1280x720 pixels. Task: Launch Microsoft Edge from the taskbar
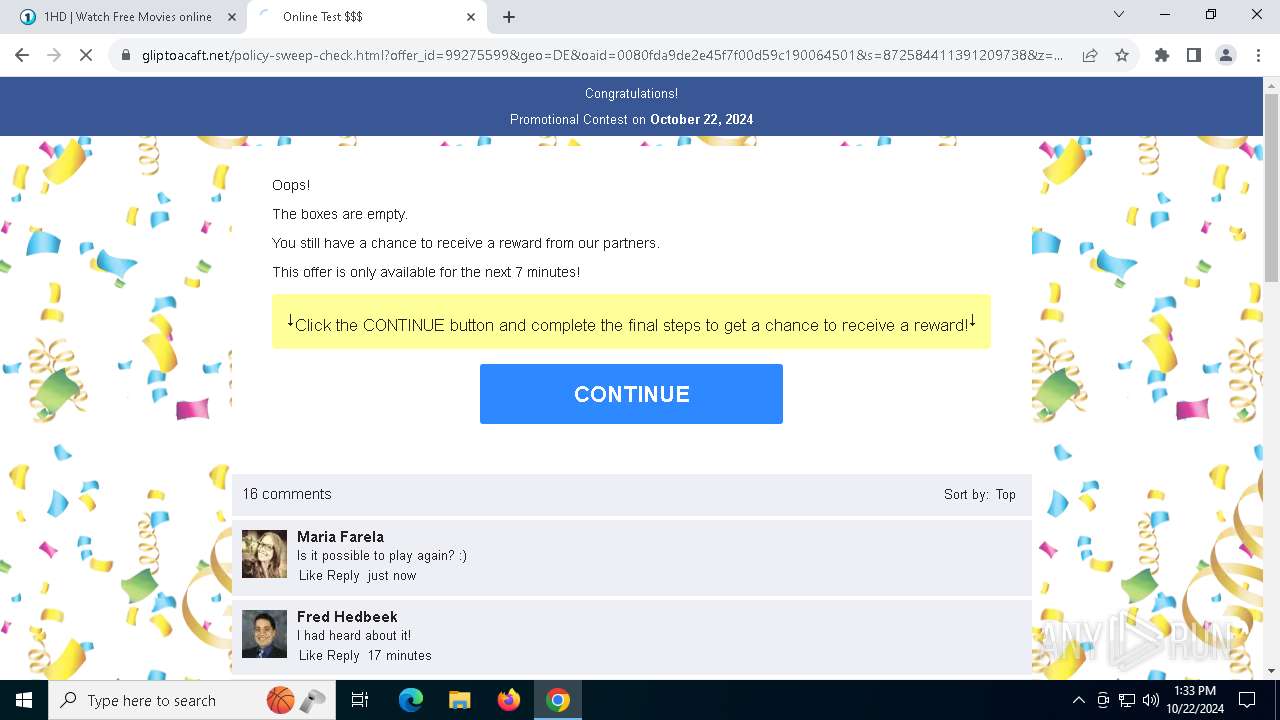[411, 700]
